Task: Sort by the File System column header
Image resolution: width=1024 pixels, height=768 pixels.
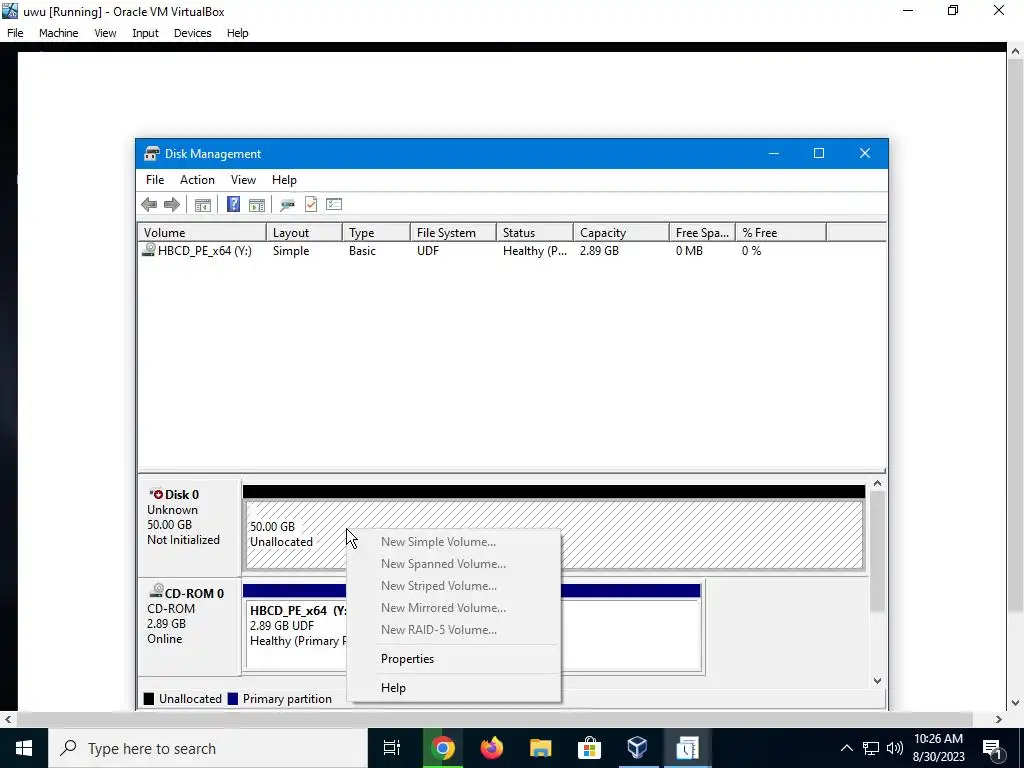Action: [x=454, y=232]
